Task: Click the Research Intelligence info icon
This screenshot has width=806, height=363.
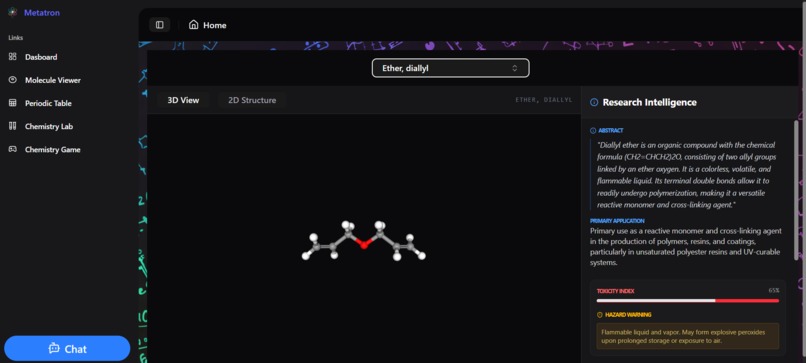Action: click(x=594, y=102)
